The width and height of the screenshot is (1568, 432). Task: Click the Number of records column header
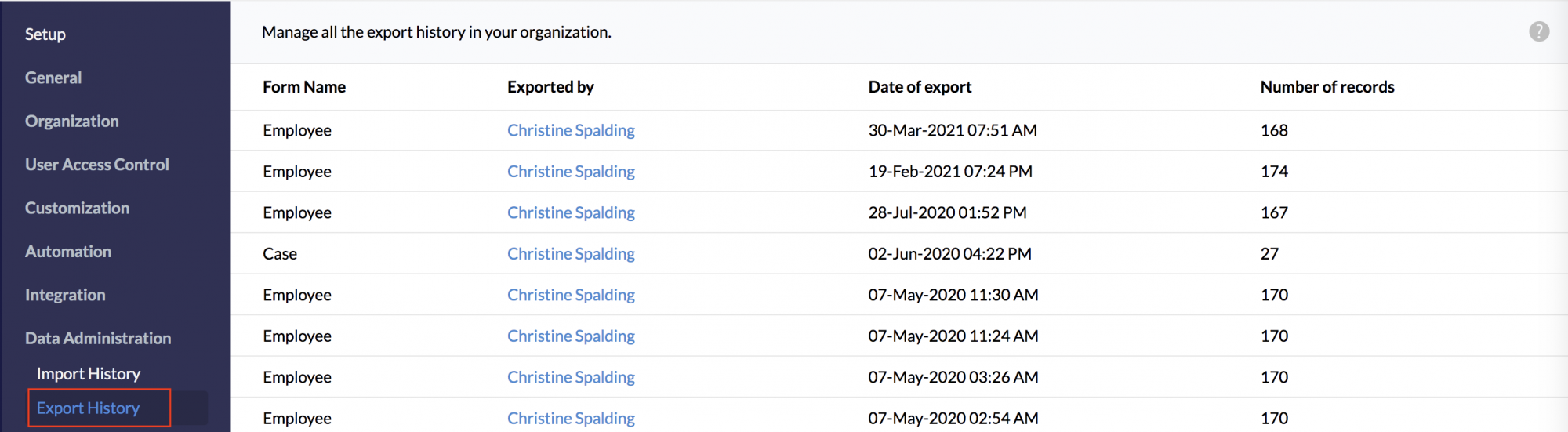(x=1327, y=87)
